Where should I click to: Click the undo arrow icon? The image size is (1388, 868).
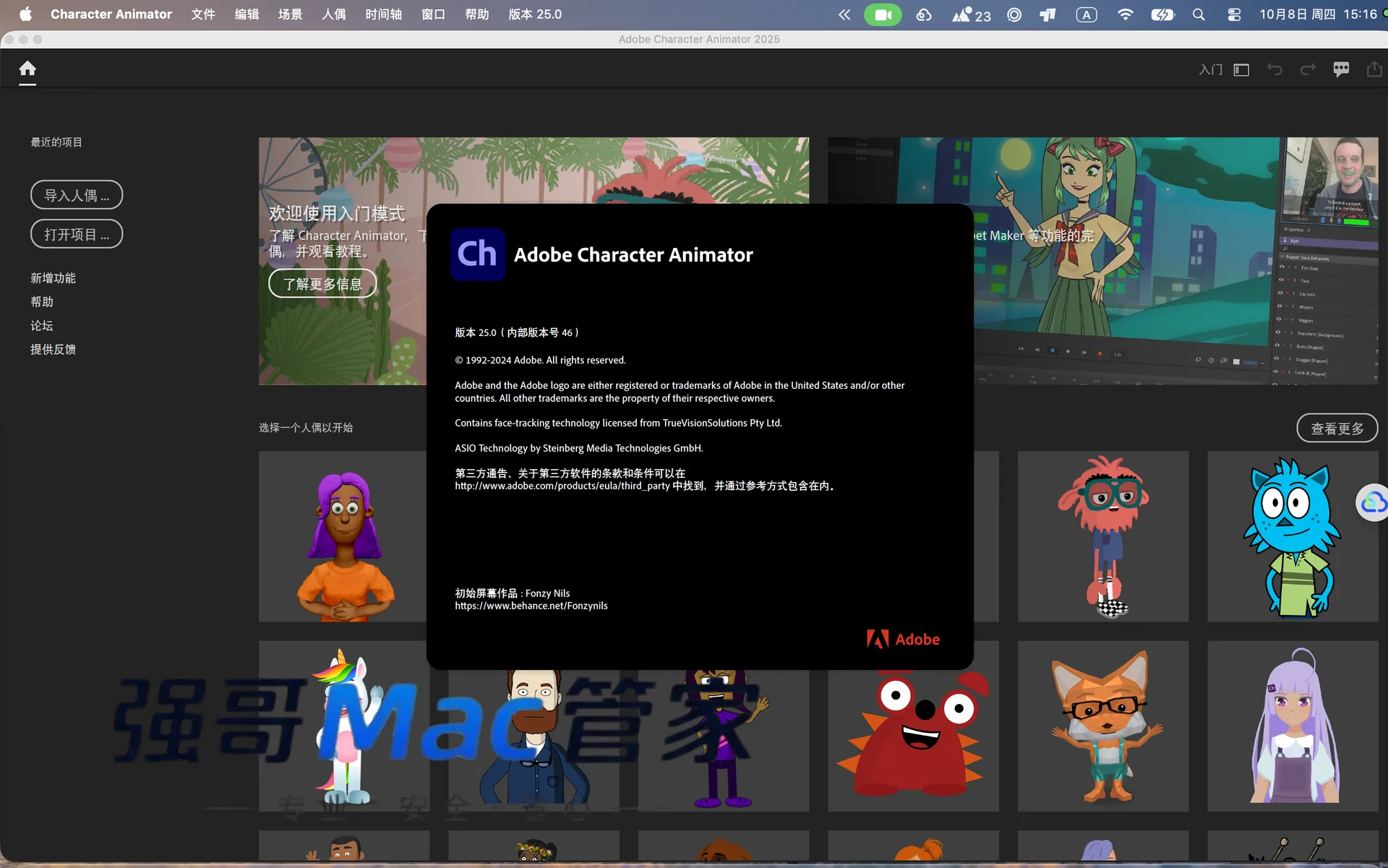[1275, 69]
